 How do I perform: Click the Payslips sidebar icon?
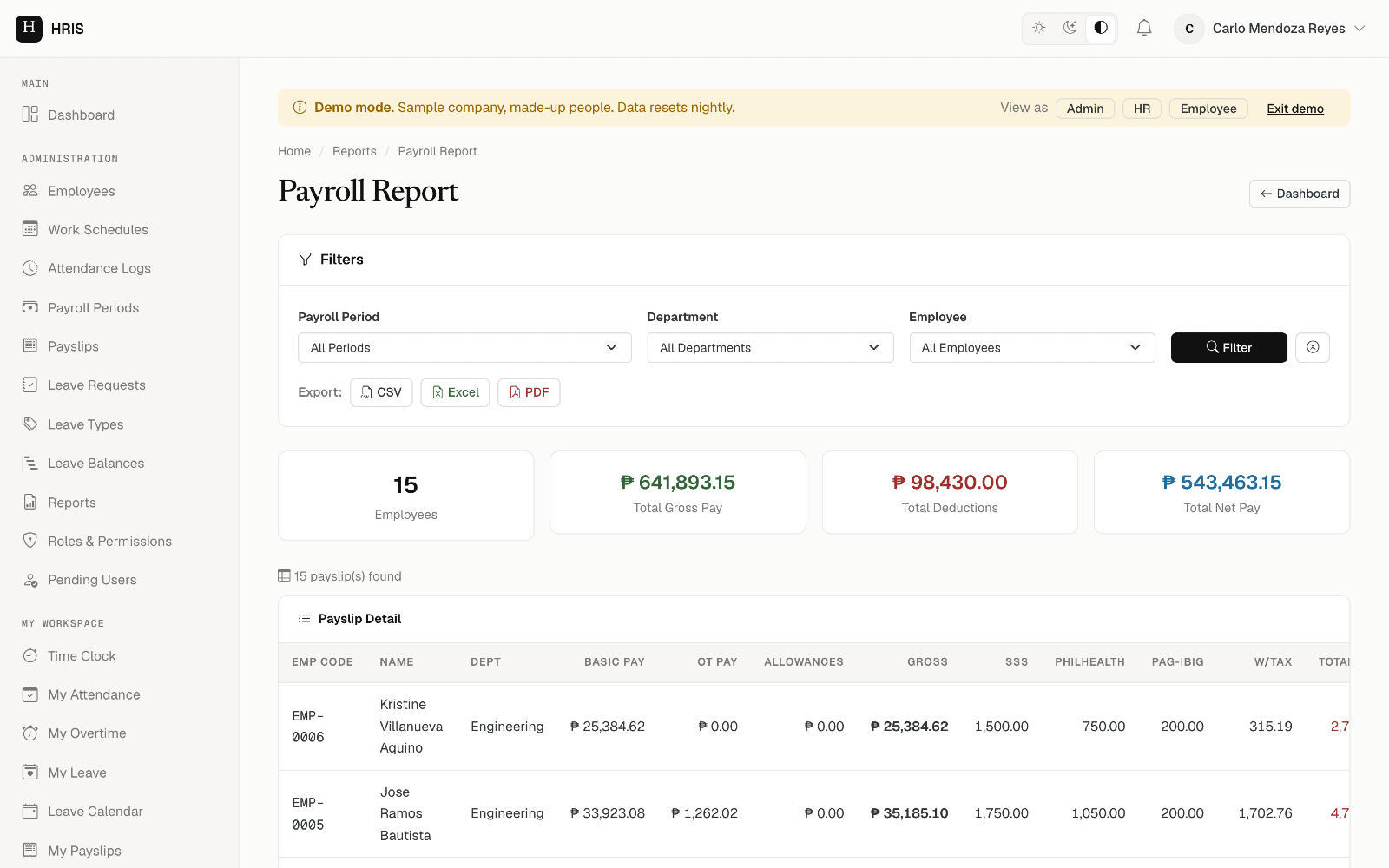(x=30, y=345)
